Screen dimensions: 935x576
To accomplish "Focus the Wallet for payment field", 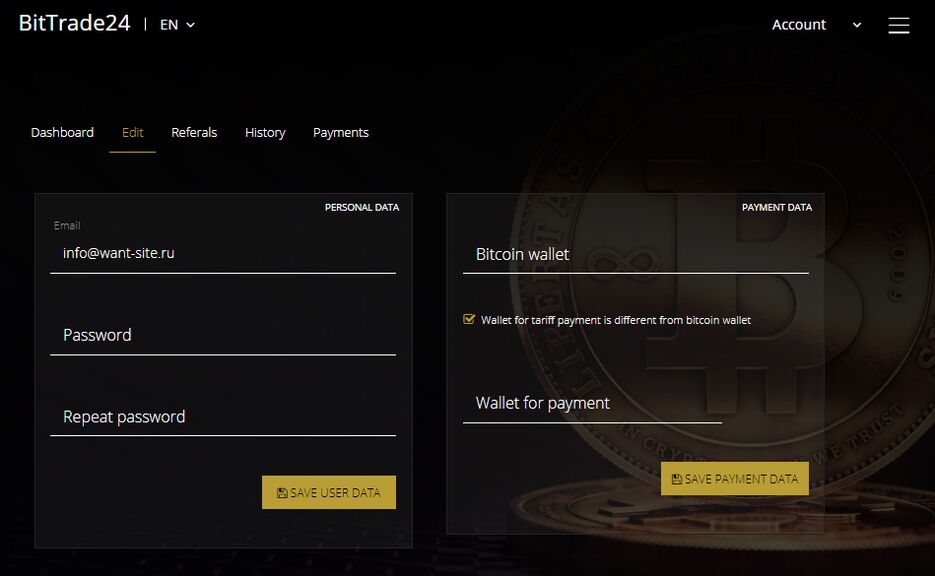I will (592, 403).
